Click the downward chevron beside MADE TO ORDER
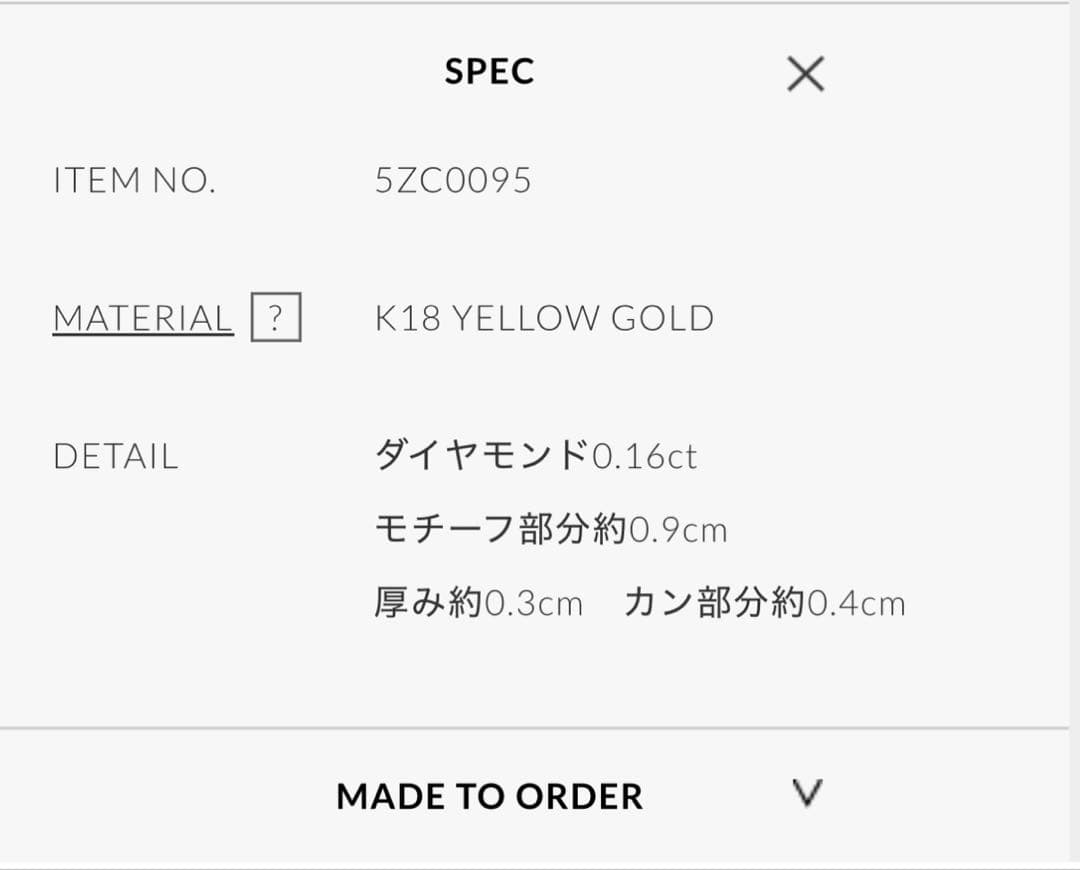1080x870 pixels. 806,793
